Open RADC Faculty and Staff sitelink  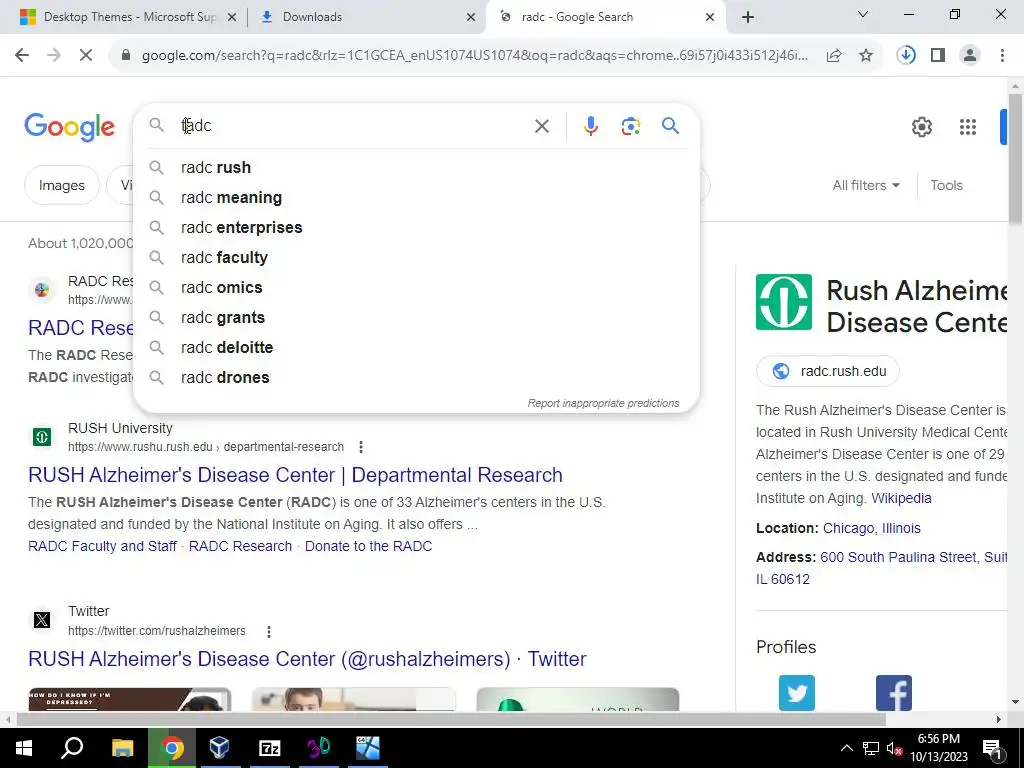pos(103,547)
